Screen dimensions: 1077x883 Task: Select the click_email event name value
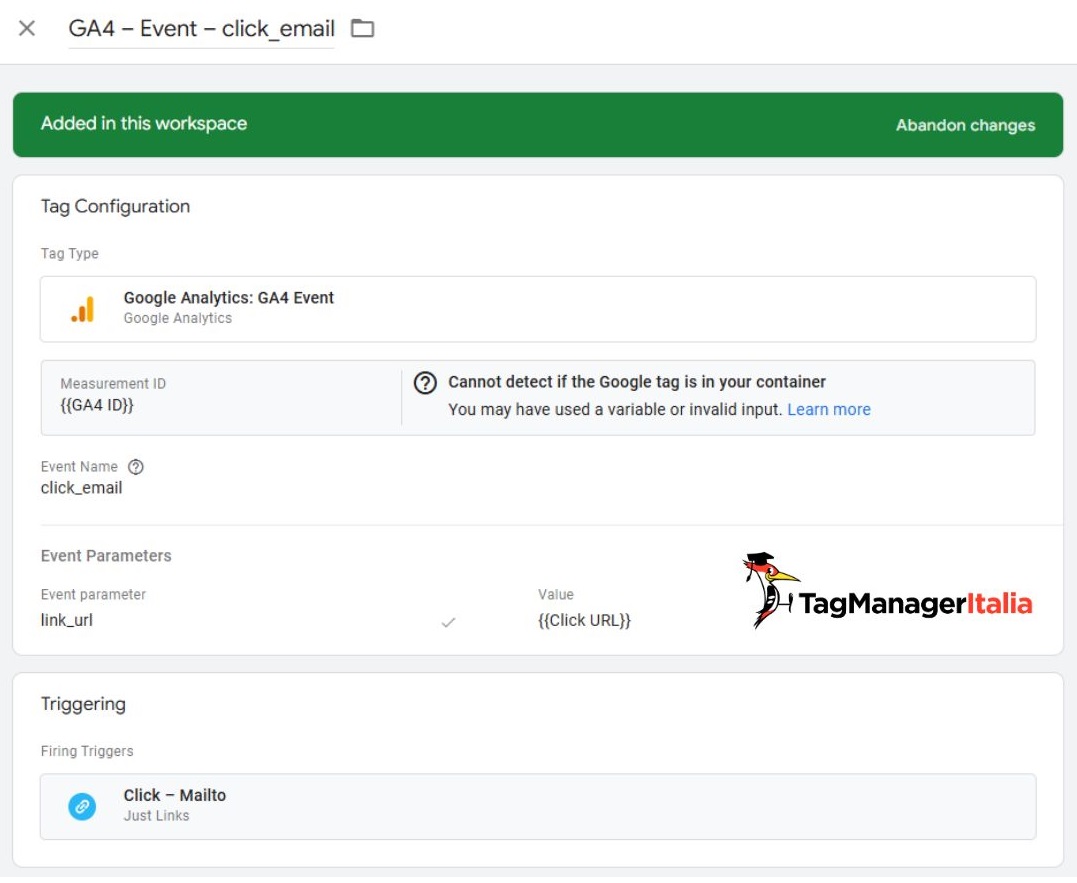pos(81,488)
